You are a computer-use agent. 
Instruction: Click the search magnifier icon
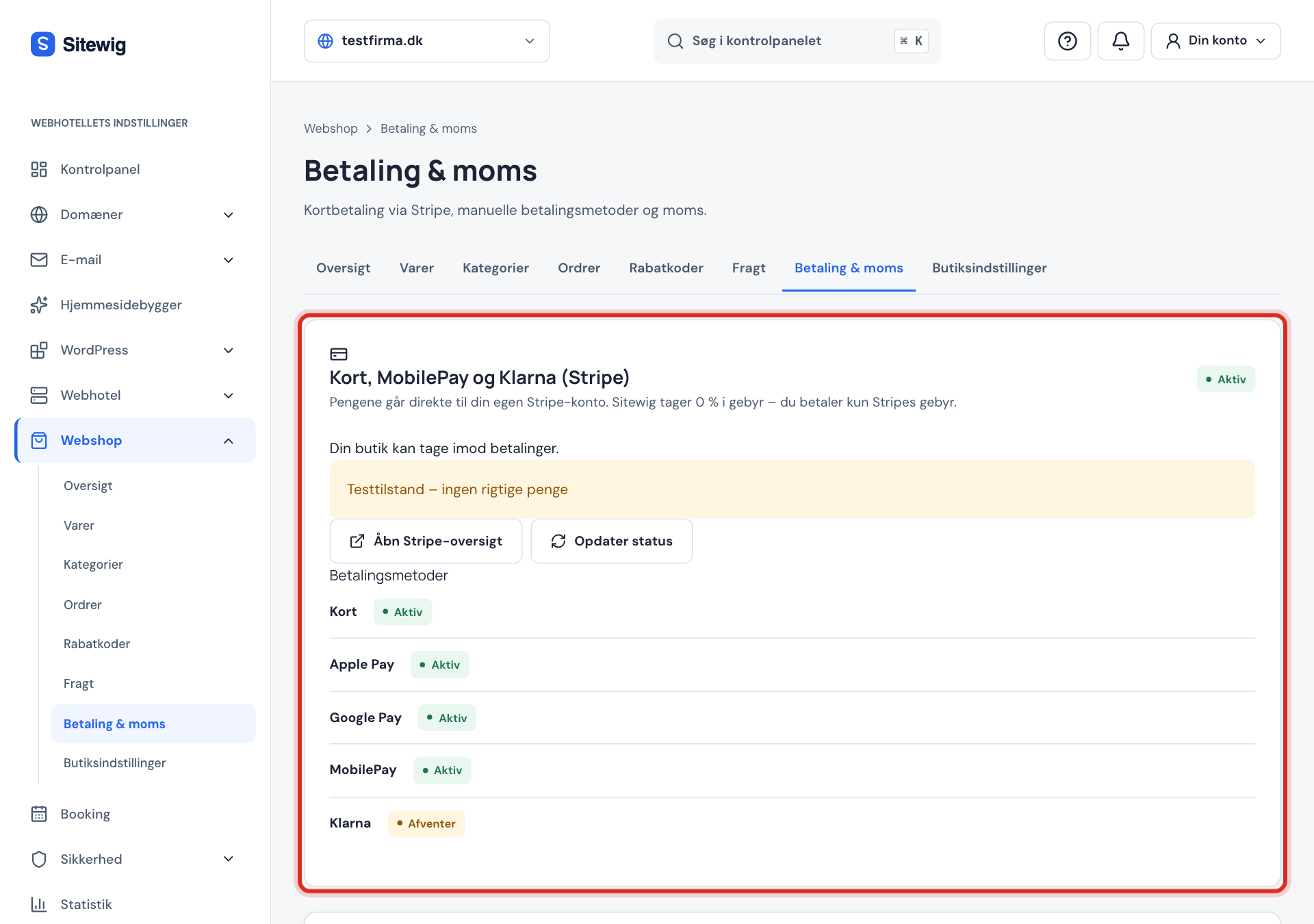pos(675,41)
